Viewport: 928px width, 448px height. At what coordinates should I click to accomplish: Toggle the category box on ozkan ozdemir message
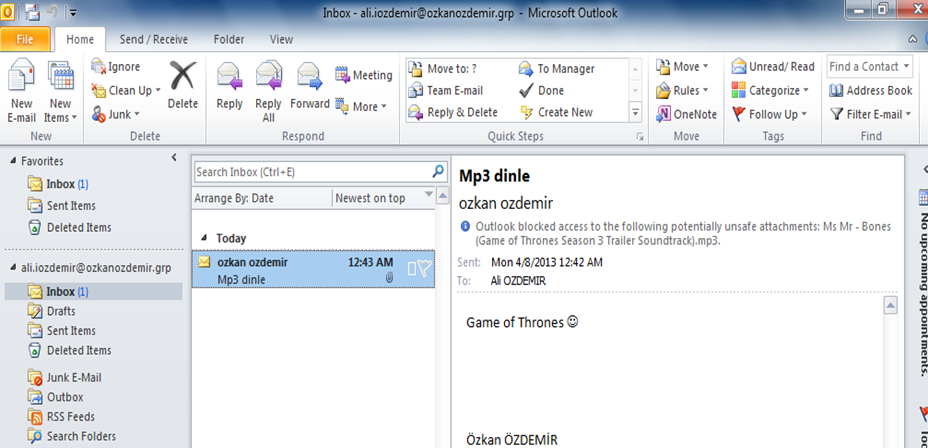413,269
